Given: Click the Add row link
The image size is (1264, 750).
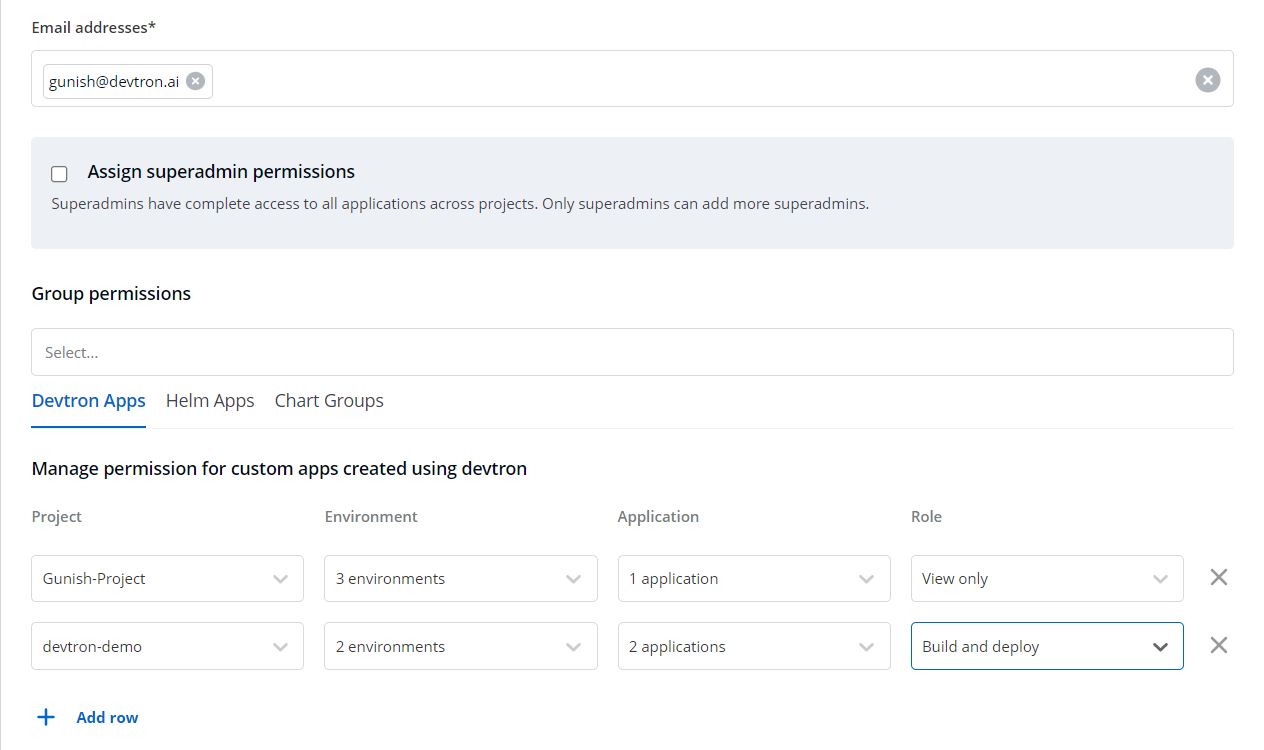Looking at the screenshot, I should tap(107, 717).
